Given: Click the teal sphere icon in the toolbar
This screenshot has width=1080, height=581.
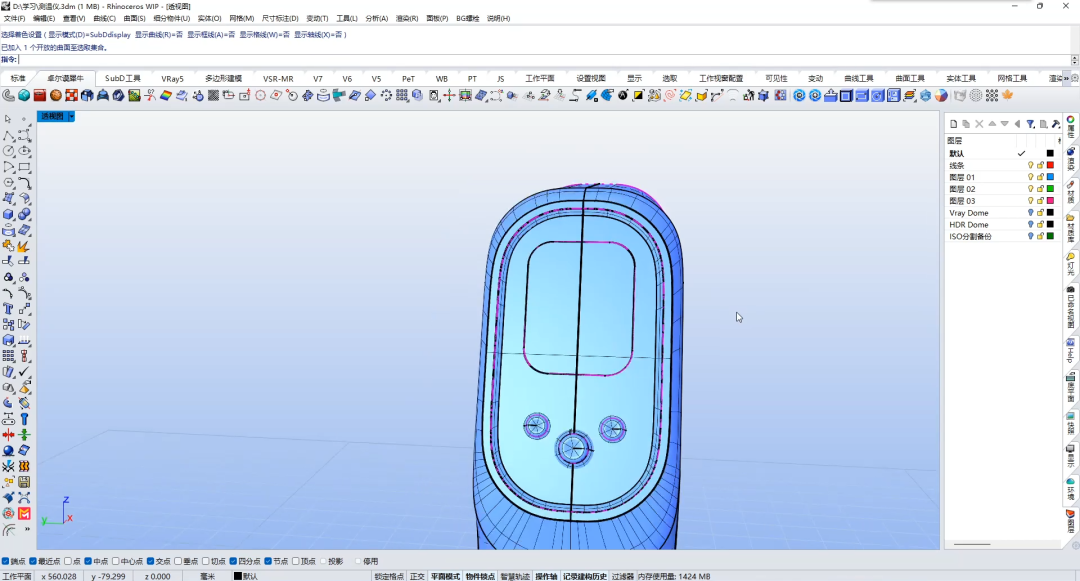Looking at the screenshot, I should [24, 96].
